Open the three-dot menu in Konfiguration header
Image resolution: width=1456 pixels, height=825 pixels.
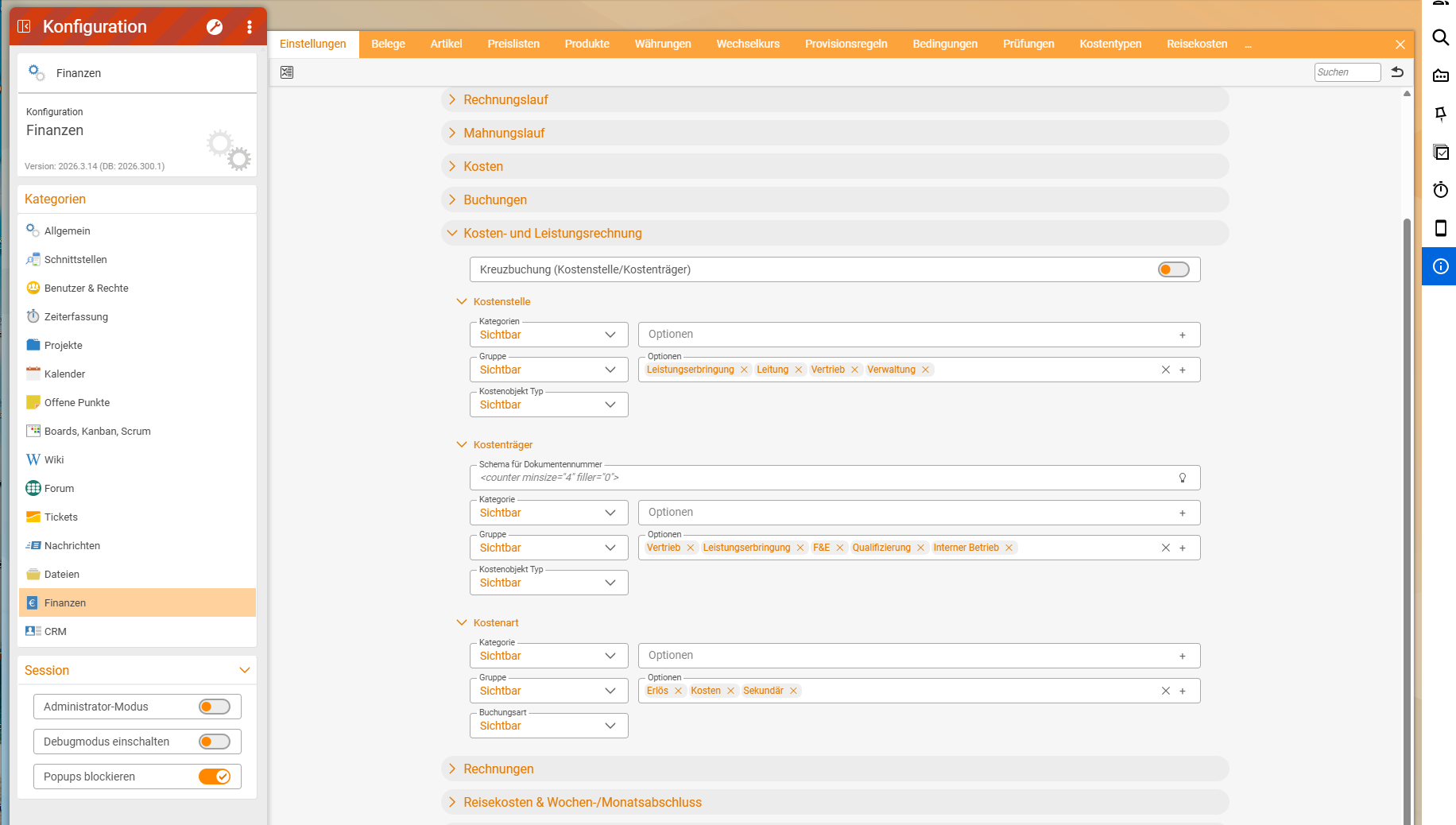click(250, 27)
